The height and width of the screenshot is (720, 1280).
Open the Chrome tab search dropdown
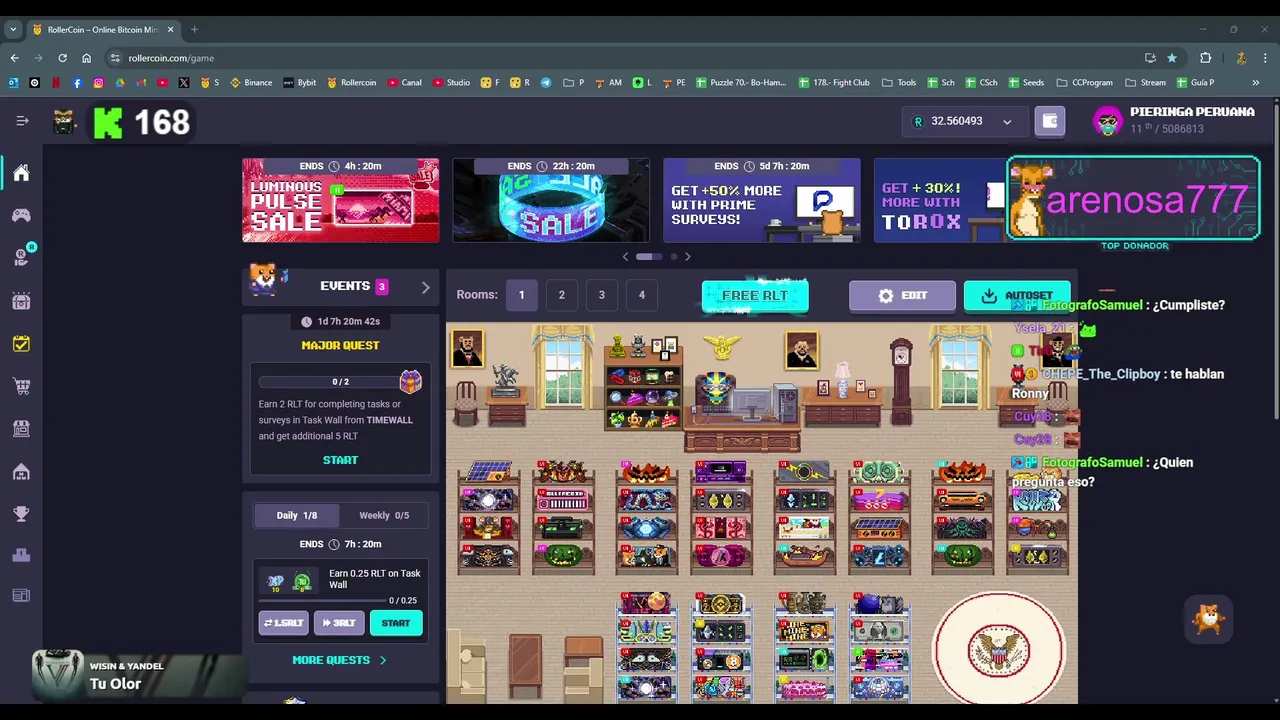13,30
